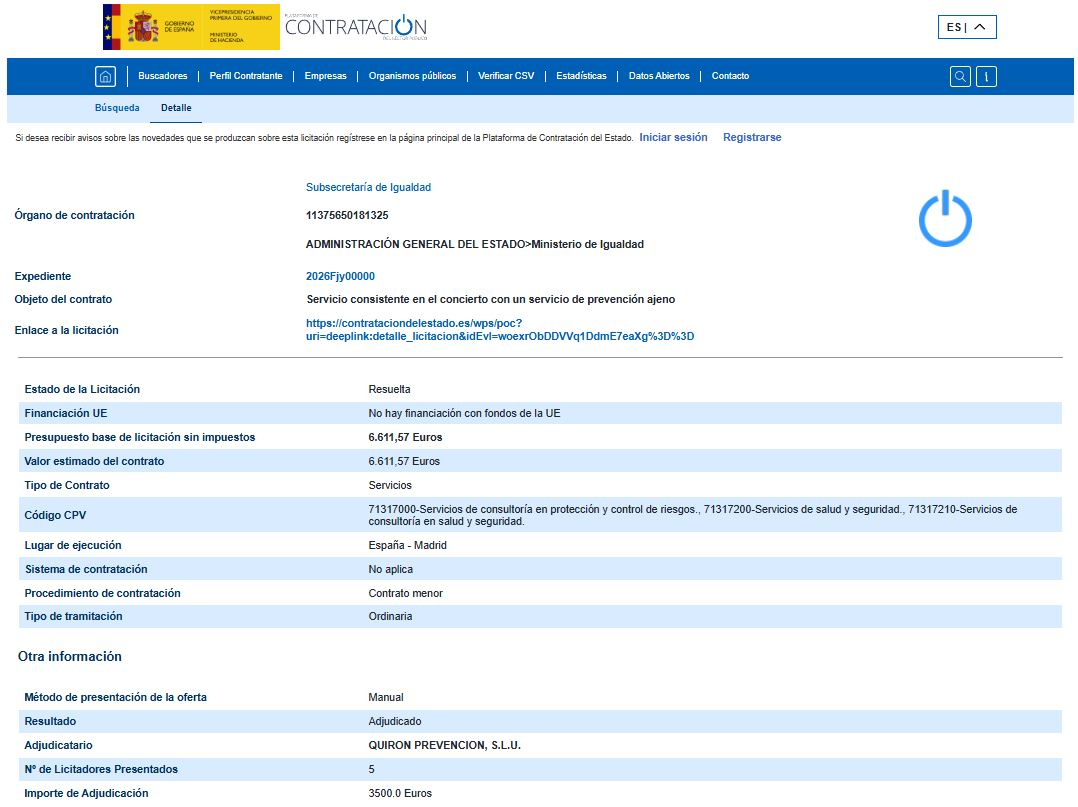Click the home icon in the navigation bar
1078x807 pixels.
105,76
